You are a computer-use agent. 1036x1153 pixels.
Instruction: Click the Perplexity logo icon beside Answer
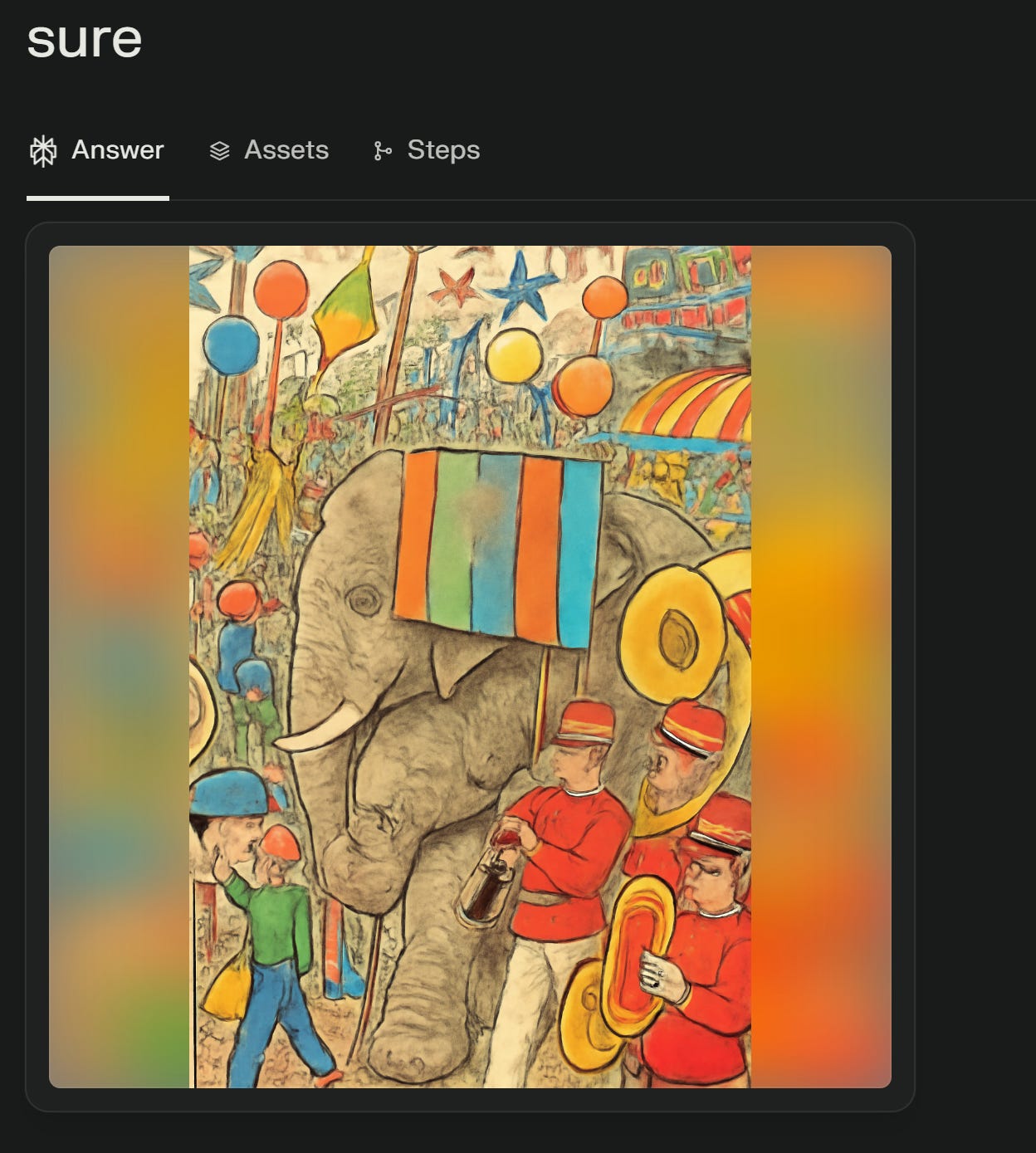pos(43,150)
